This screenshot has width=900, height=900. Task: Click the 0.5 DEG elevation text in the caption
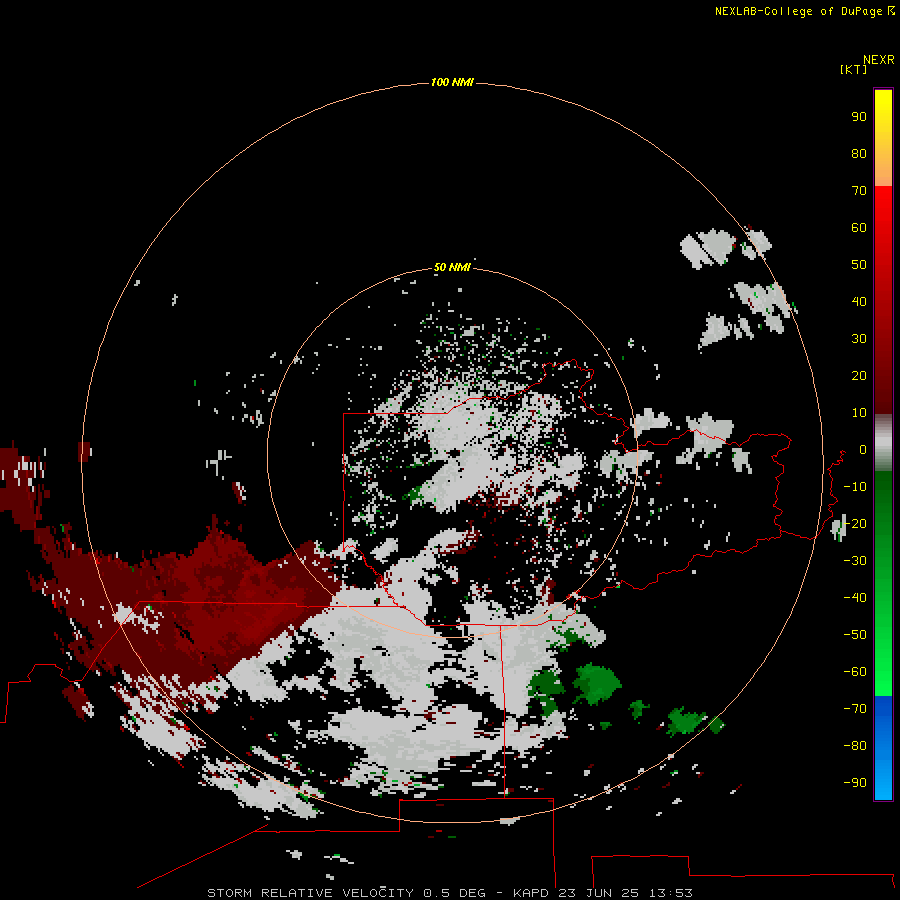tap(455, 893)
